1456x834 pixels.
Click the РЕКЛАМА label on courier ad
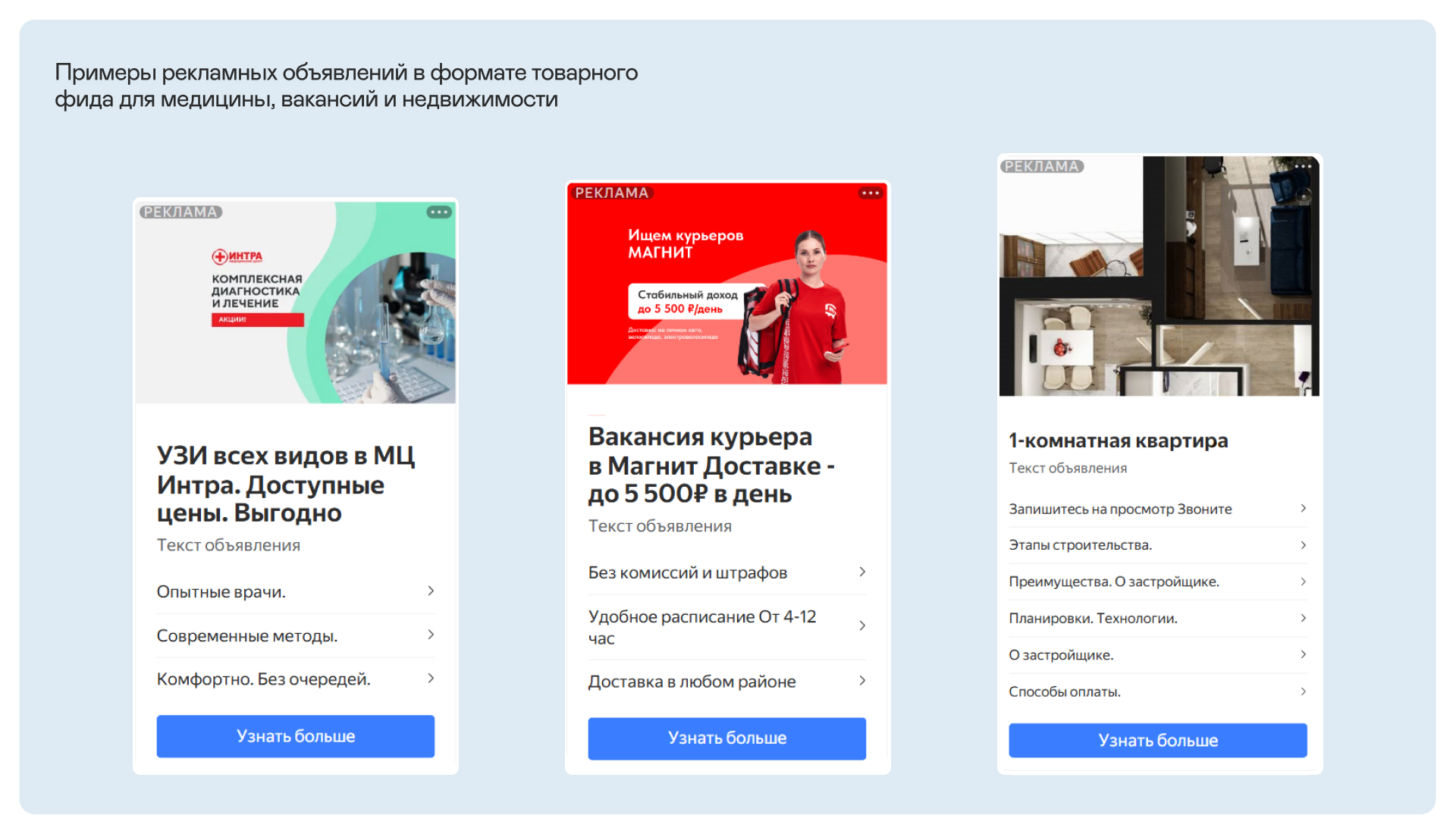point(612,193)
